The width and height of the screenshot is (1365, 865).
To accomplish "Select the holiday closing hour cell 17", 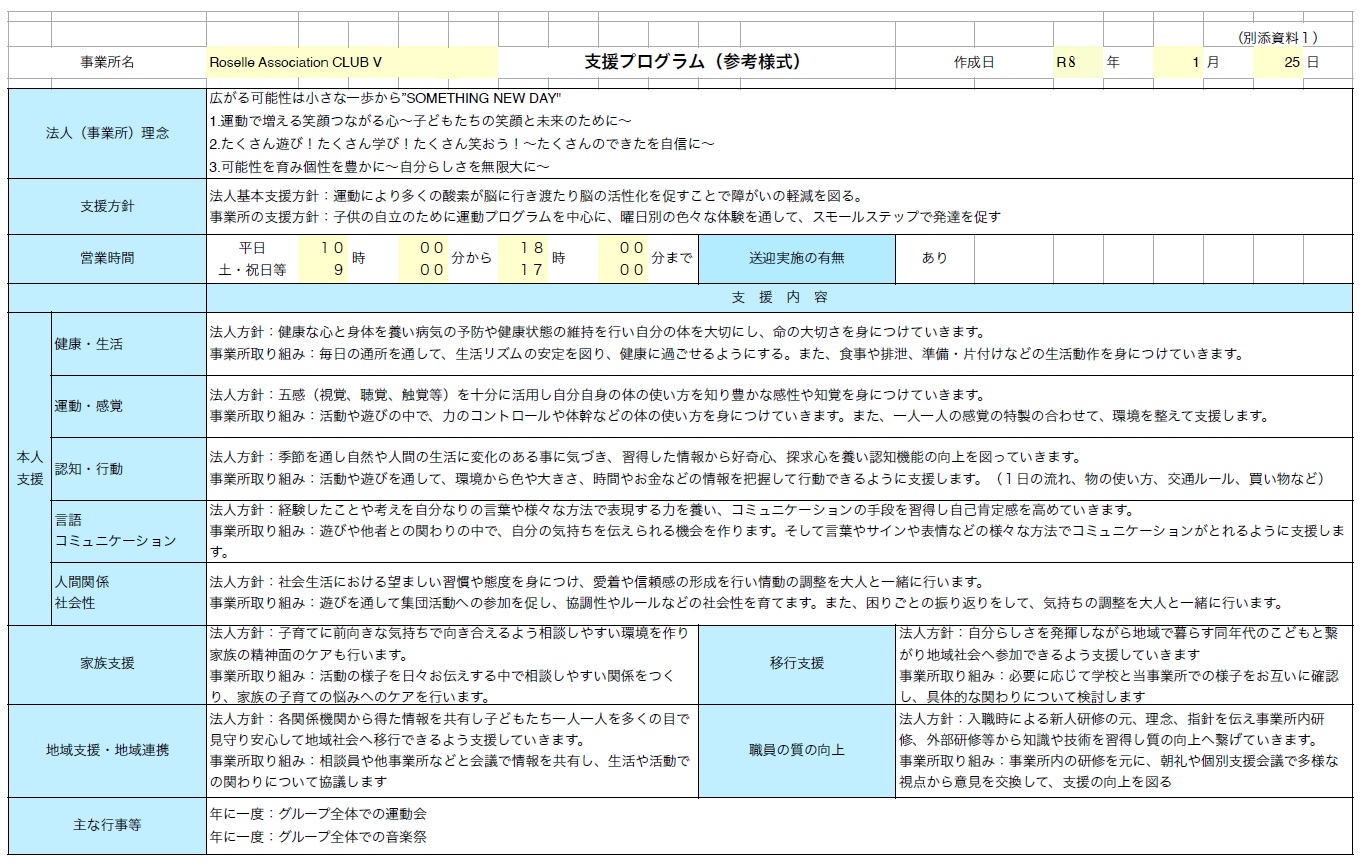I will 527,269.
